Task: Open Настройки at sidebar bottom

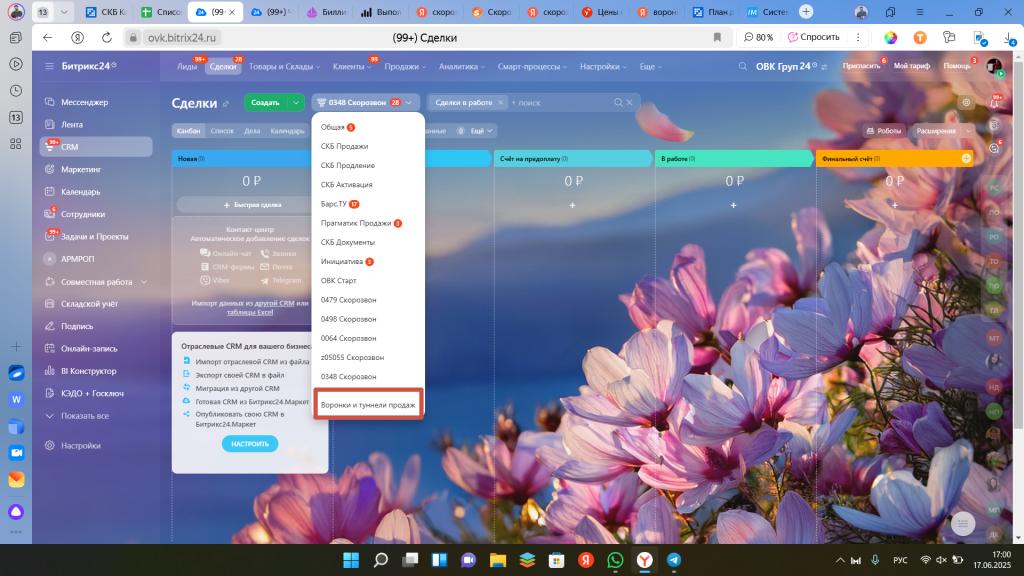Action: [x=81, y=445]
